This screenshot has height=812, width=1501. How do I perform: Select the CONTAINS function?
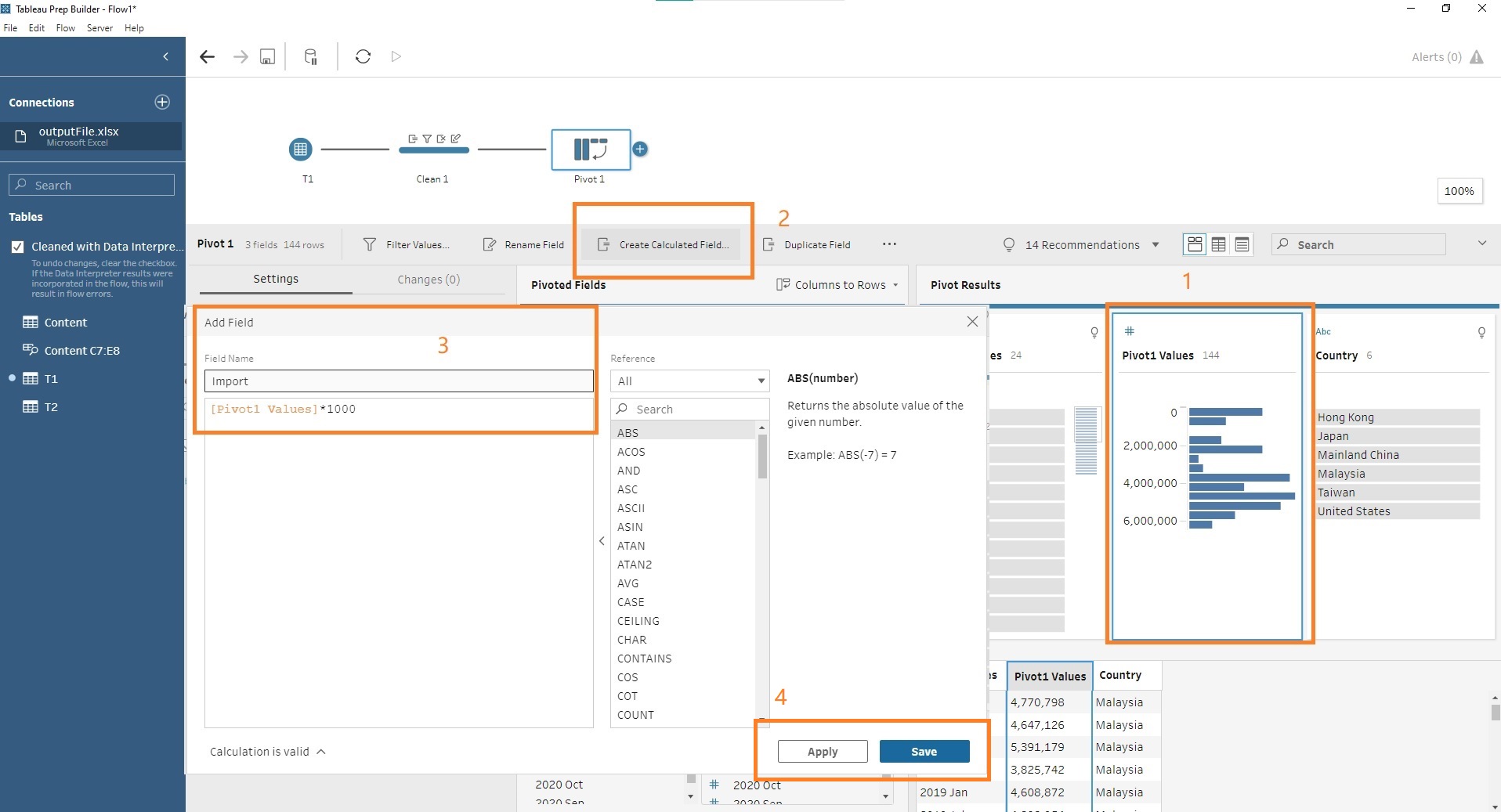pyautogui.click(x=683, y=659)
